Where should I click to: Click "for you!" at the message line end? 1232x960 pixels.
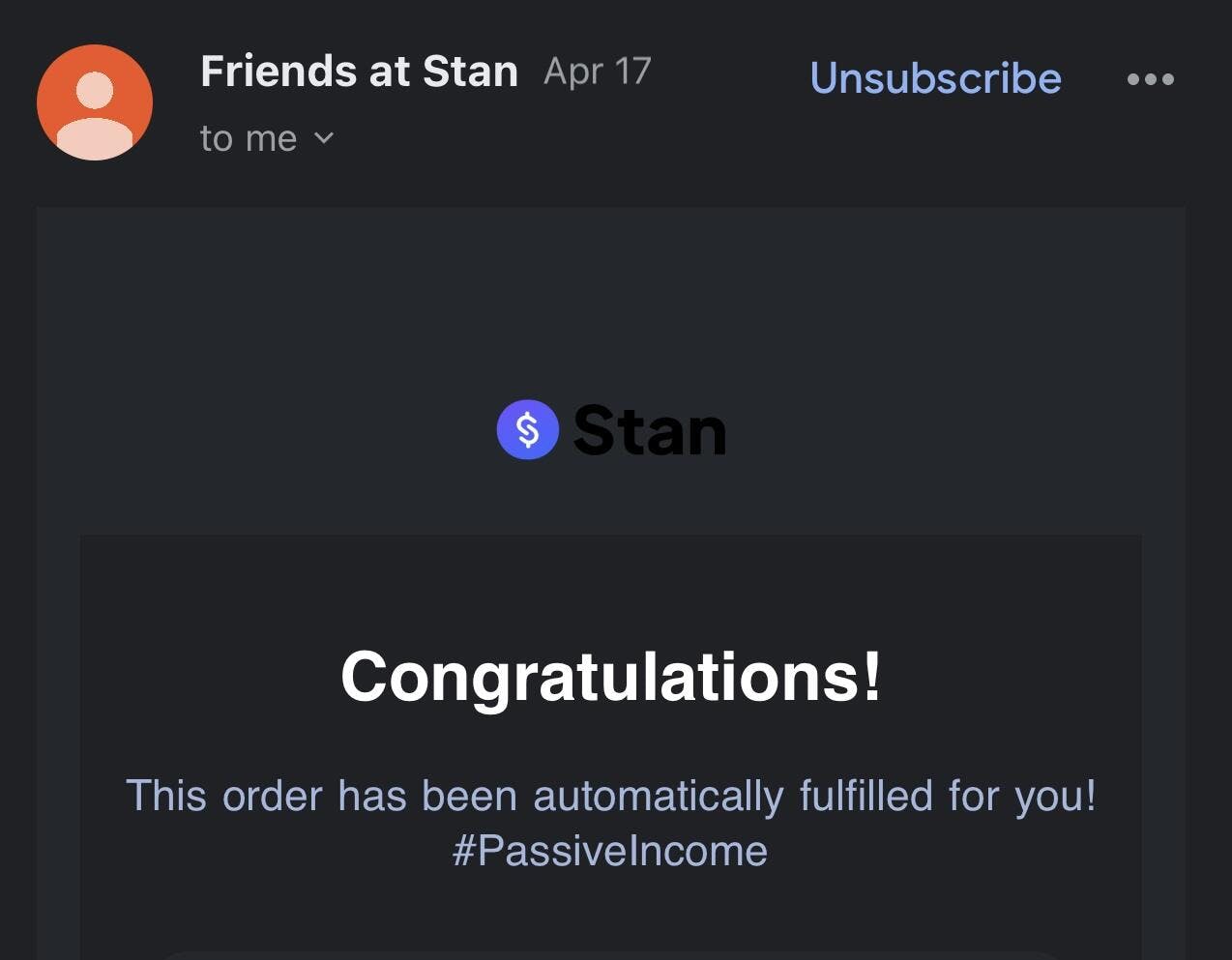click(x=1022, y=797)
